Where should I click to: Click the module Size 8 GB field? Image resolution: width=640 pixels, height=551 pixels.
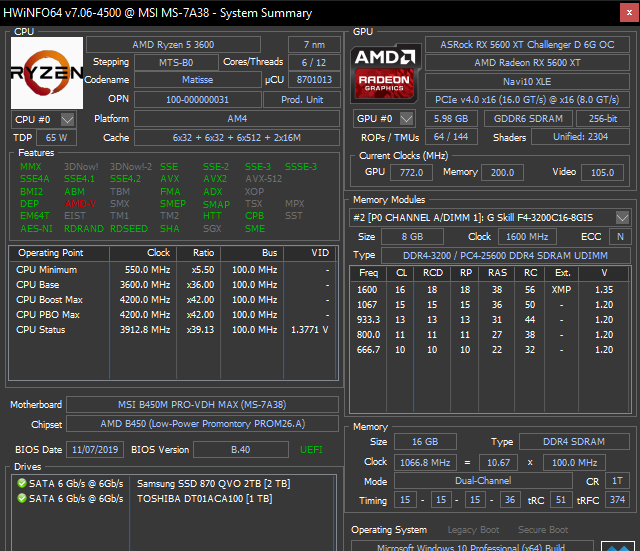(x=412, y=237)
